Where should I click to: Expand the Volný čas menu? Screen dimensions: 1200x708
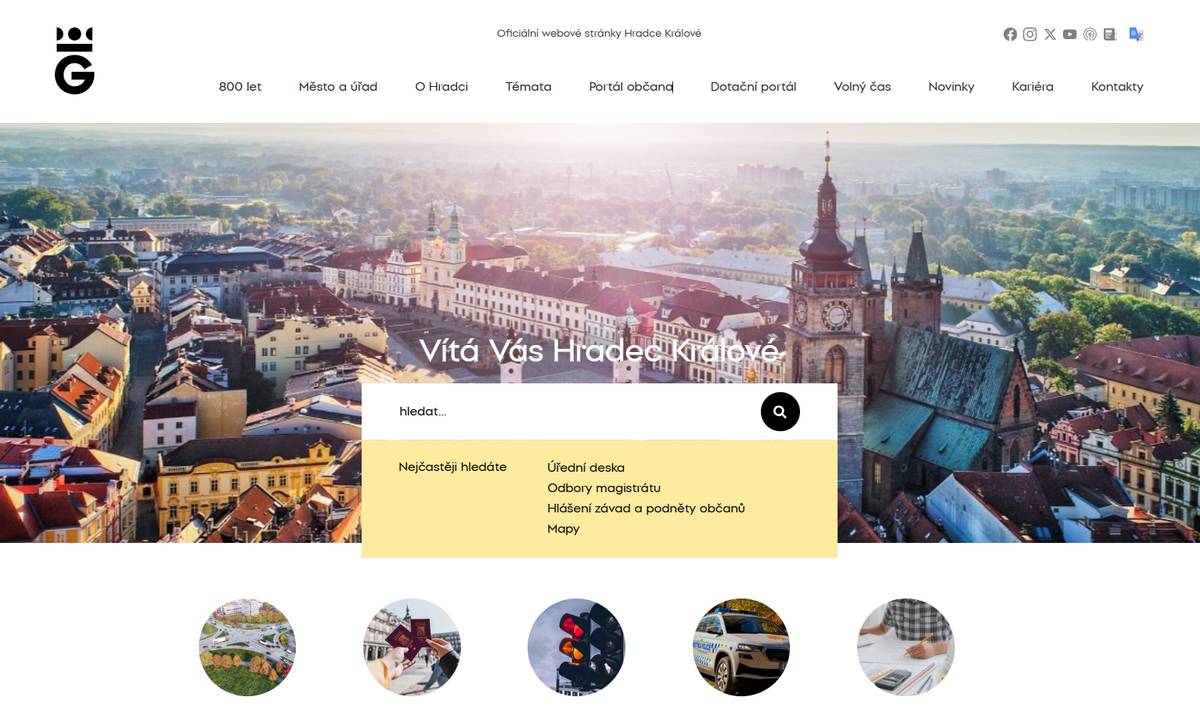[x=862, y=87]
